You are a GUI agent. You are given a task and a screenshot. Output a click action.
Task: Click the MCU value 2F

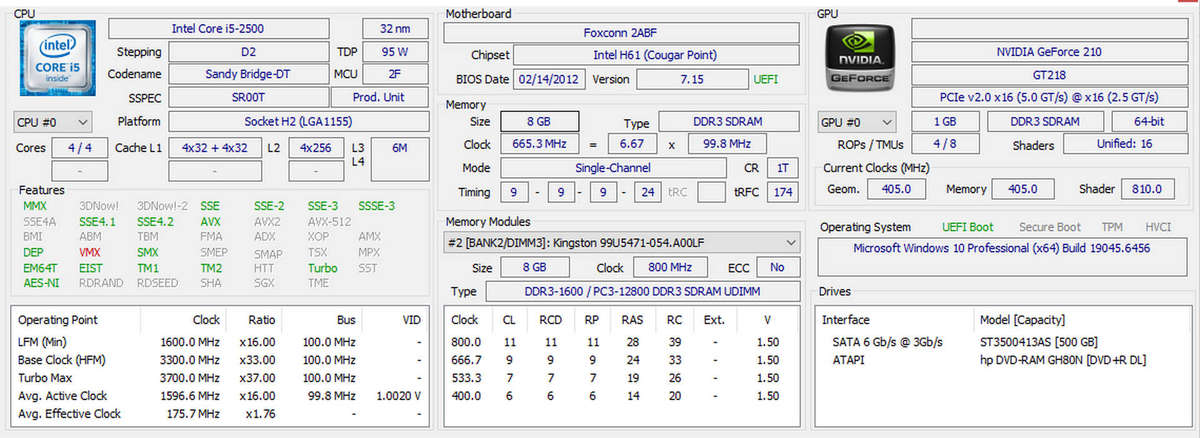[x=394, y=74]
